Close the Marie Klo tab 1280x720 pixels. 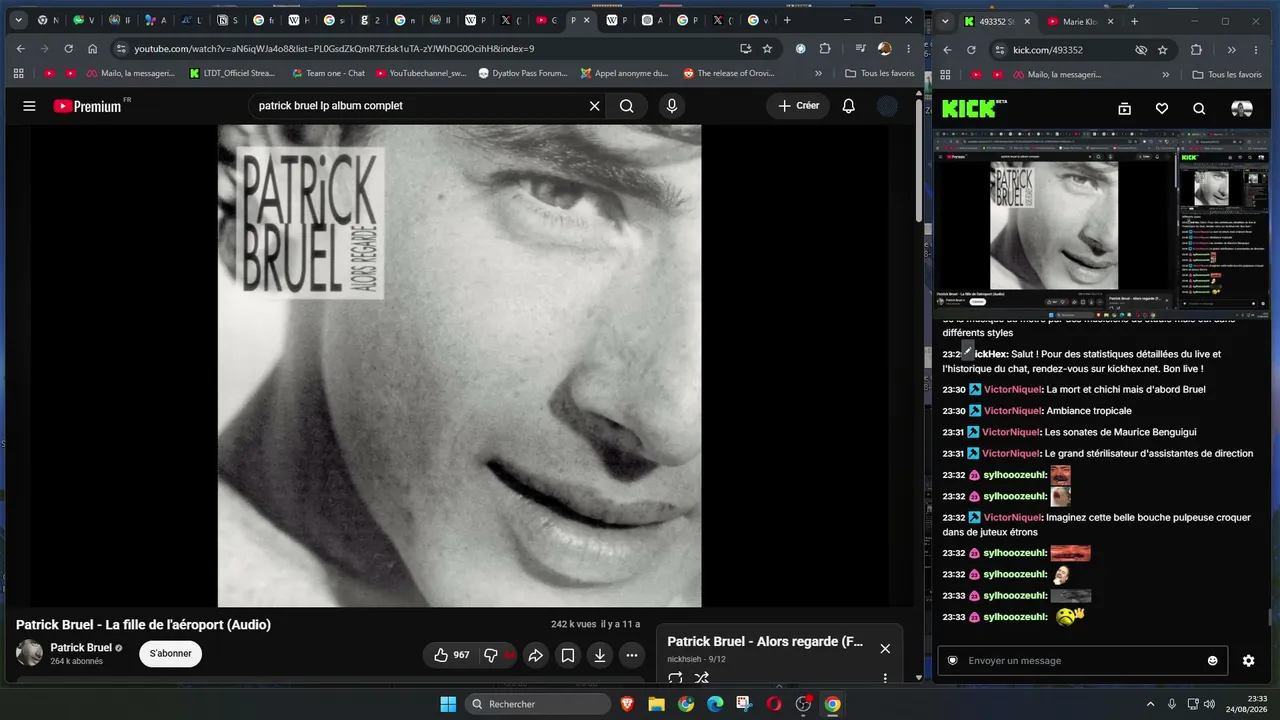click(1111, 21)
